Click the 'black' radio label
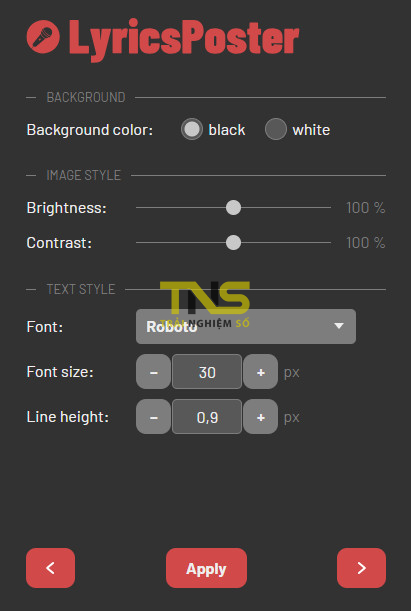Viewport: 411px width, 611px height. 227,130
